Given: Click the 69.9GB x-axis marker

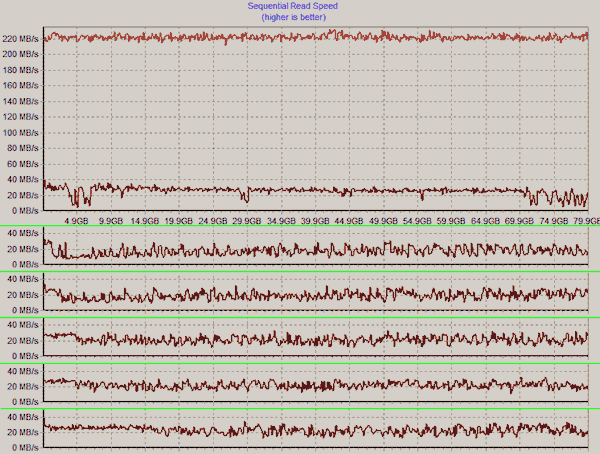Looking at the screenshot, I should (x=519, y=221).
